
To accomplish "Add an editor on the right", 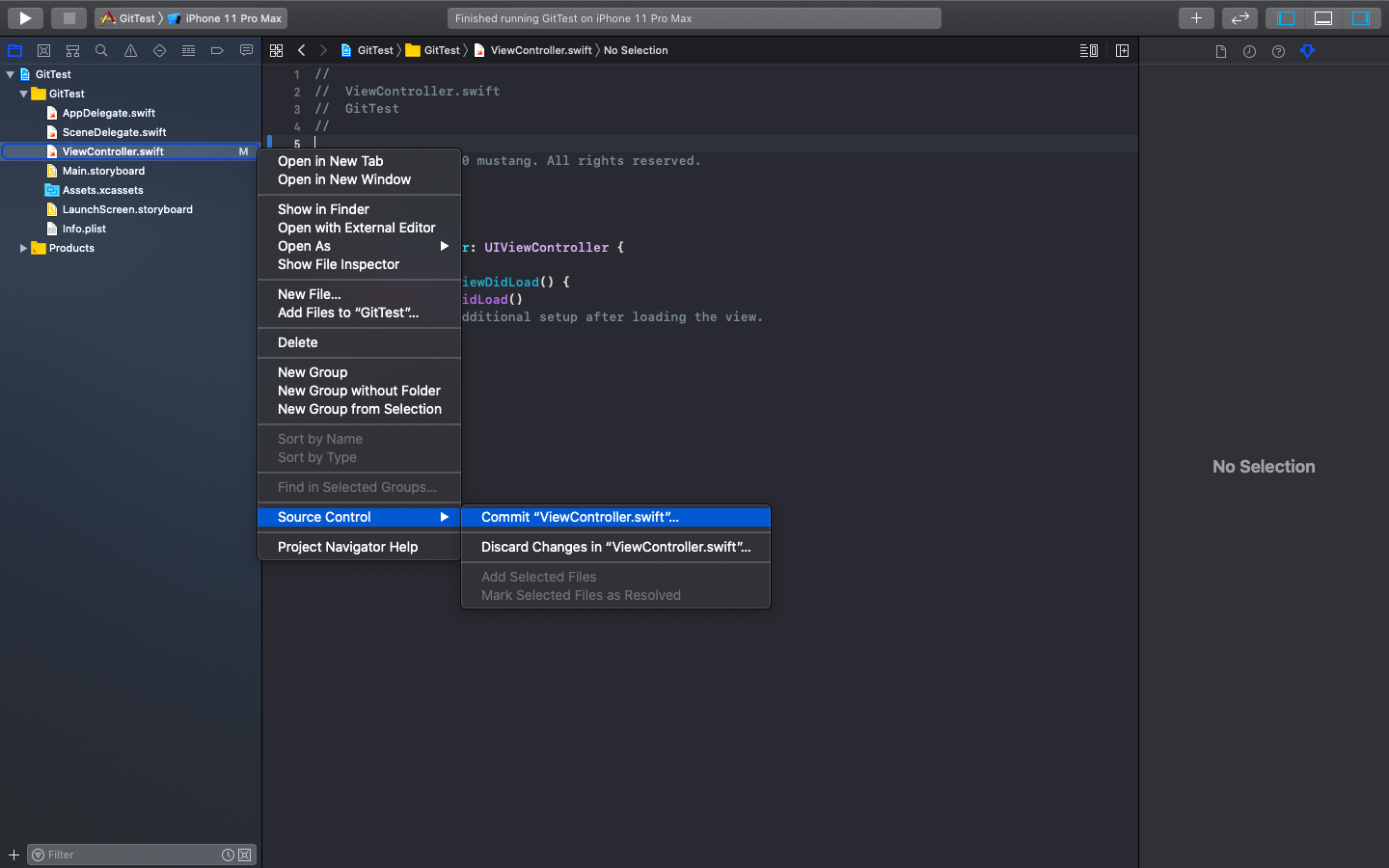I will 1122,50.
